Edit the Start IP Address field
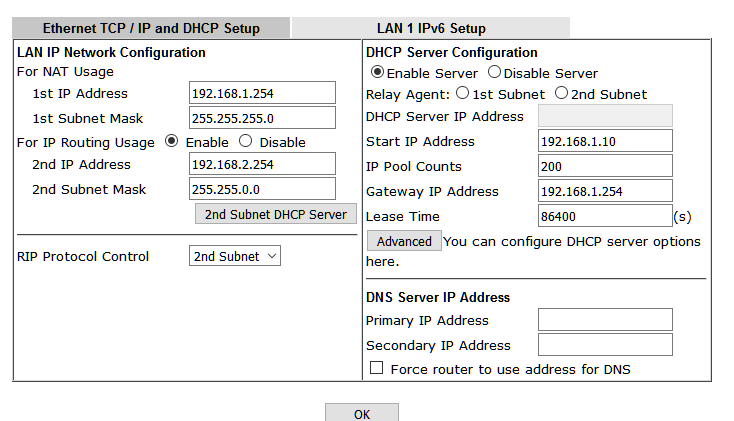Image resolution: width=734 pixels, height=421 pixels. 605,141
